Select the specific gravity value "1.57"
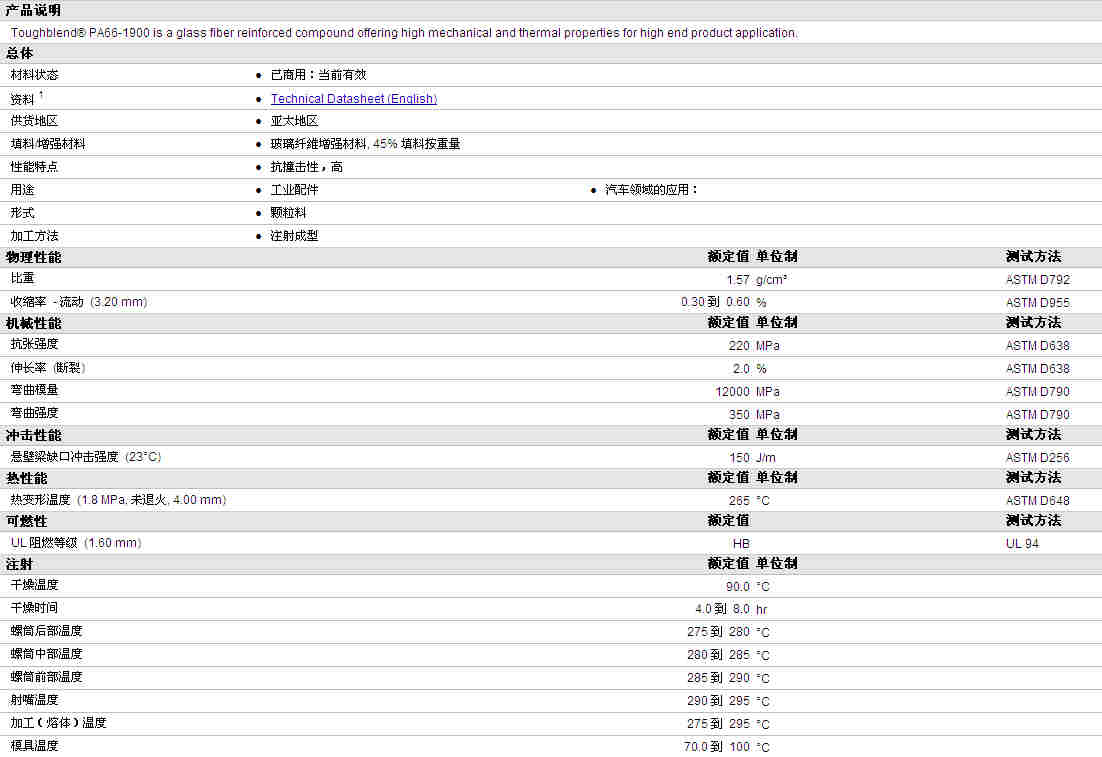1102x757 pixels. pyautogui.click(x=738, y=280)
